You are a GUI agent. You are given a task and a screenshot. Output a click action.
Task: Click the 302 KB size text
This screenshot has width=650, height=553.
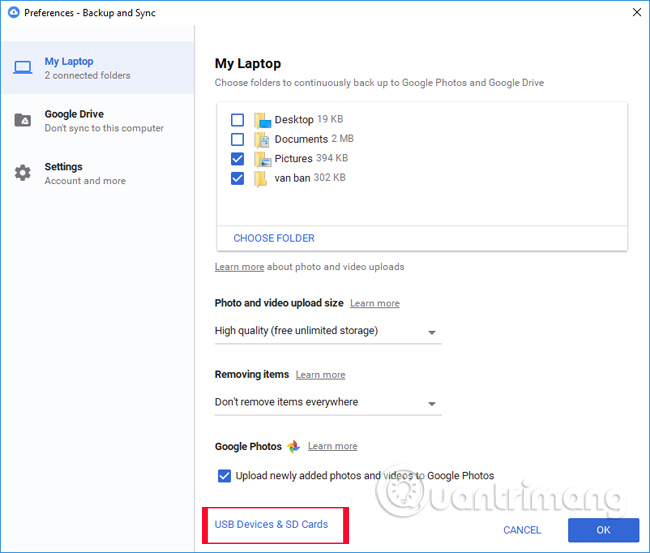pos(330,178)
